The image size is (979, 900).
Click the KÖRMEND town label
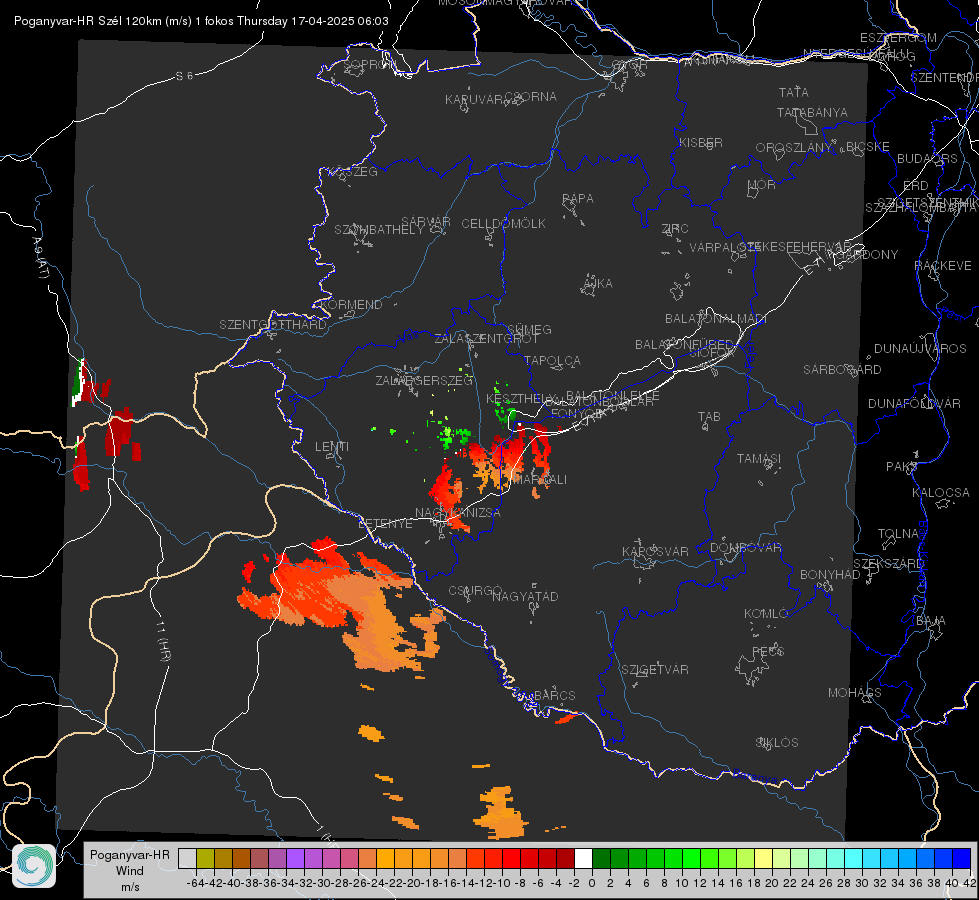coord(352,305)
